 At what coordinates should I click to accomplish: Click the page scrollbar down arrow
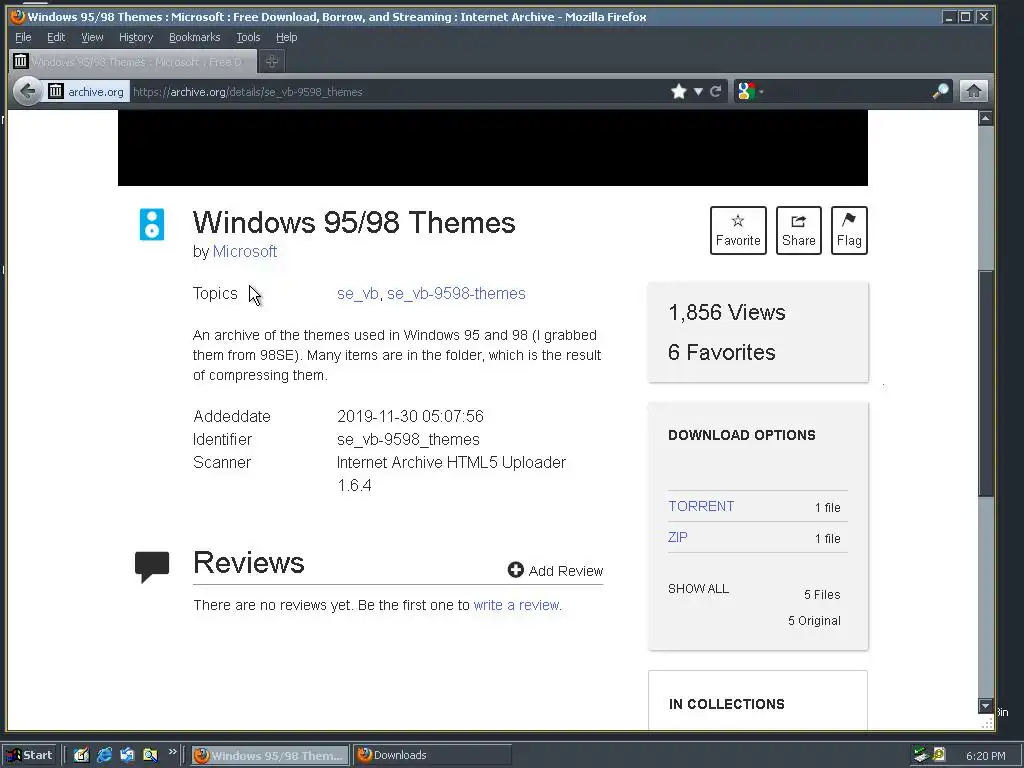click(x=985, y=705)
